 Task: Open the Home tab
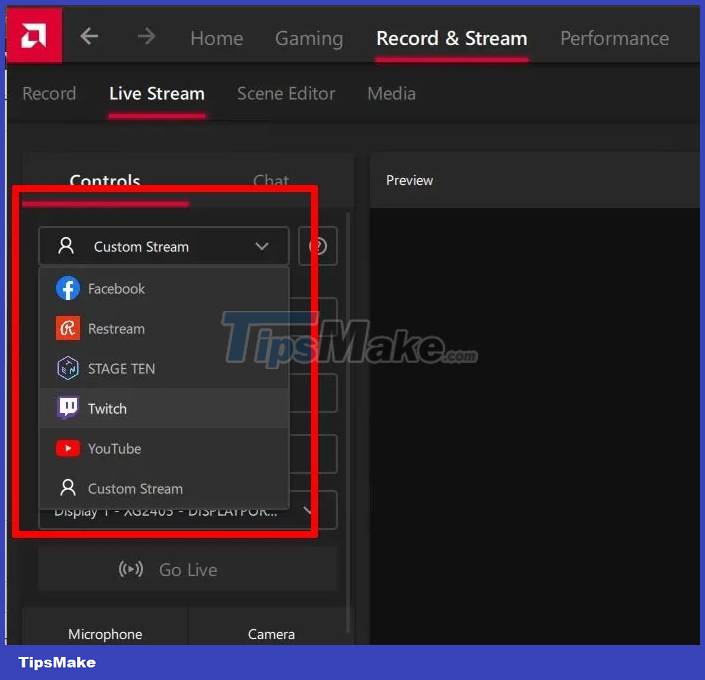217,38
